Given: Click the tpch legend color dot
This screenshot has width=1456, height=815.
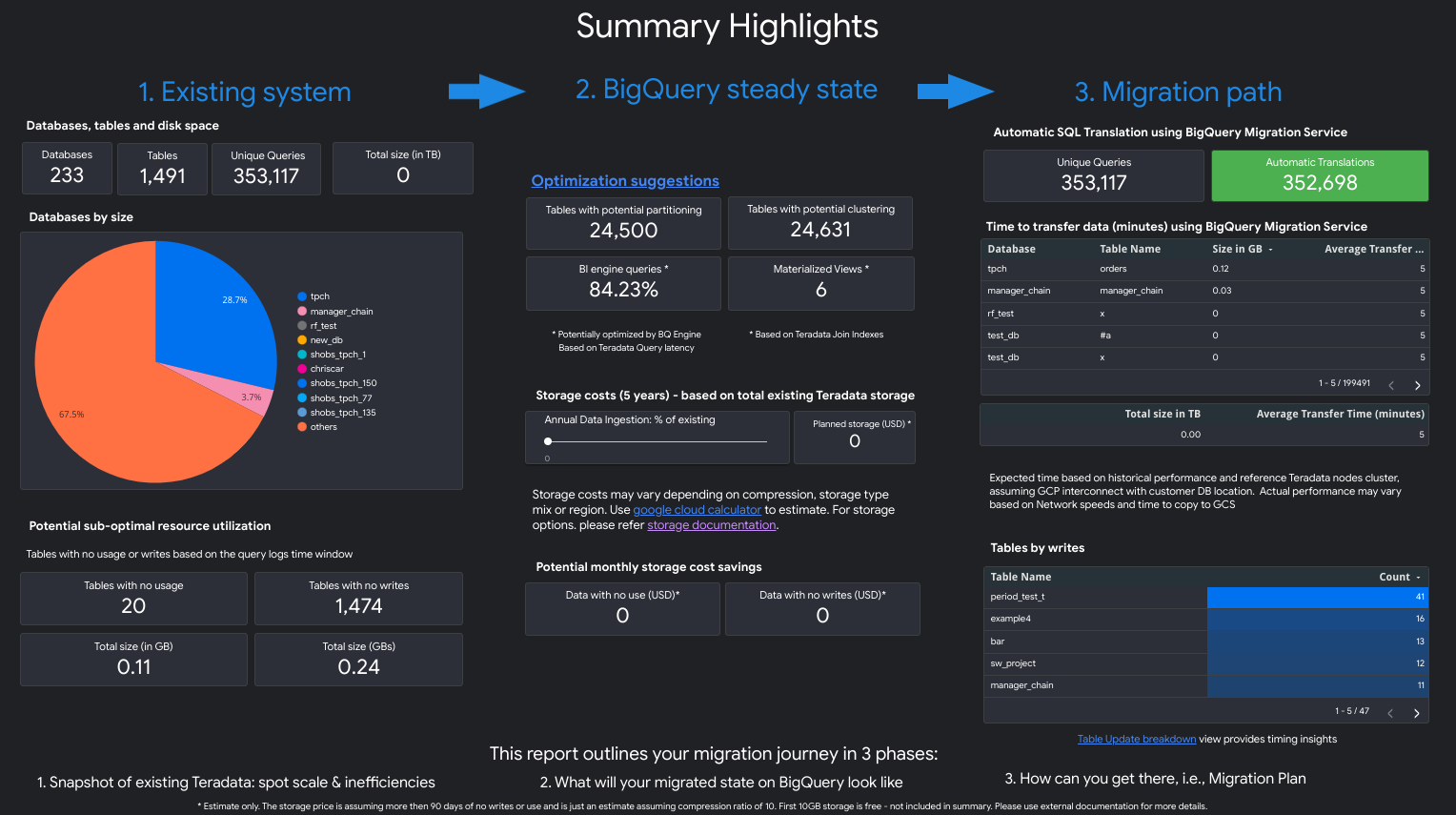Looking at the screenshot, I should (302, 296).
